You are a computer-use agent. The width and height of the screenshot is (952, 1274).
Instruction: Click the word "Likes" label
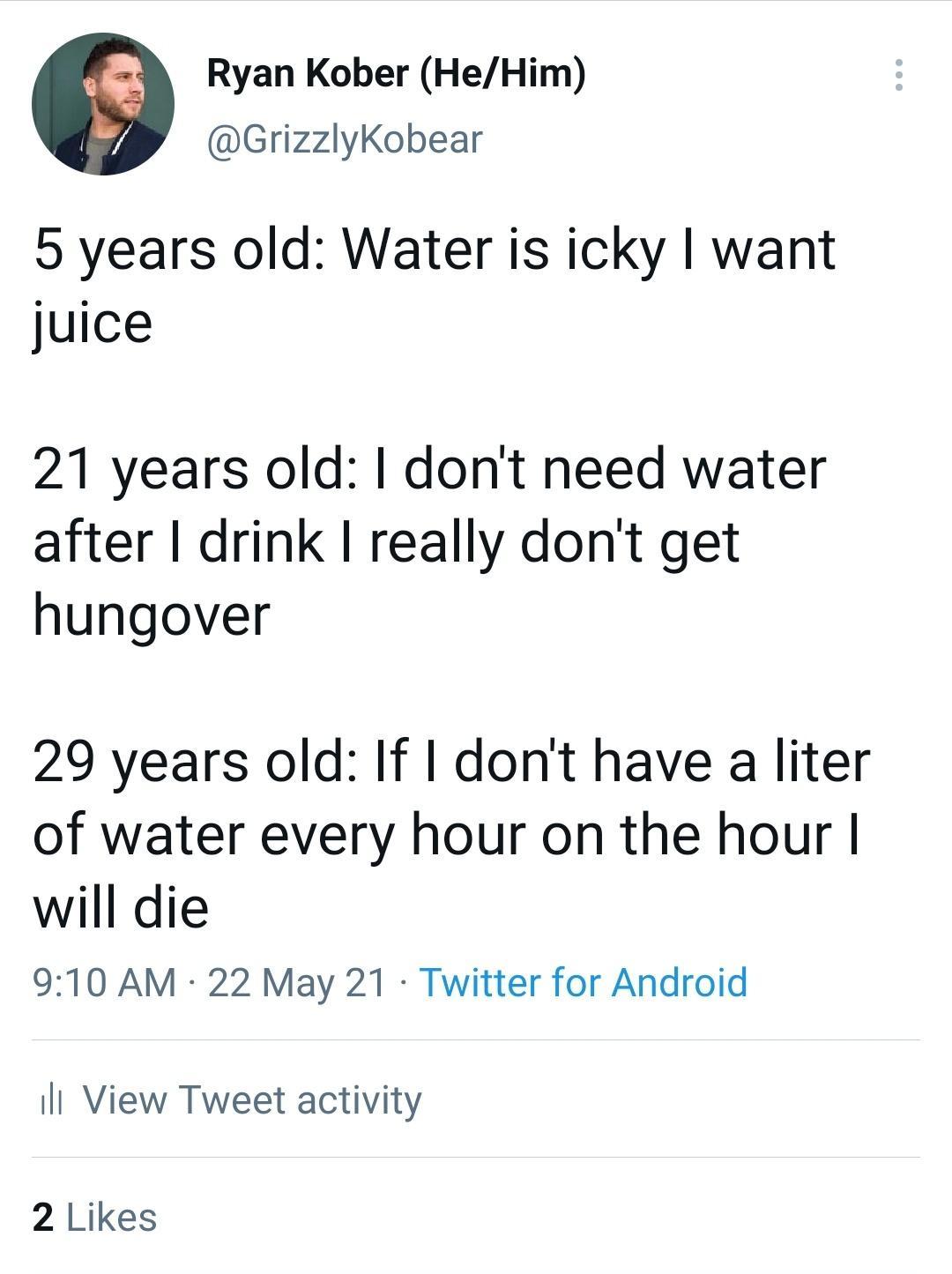[111, 1217]
